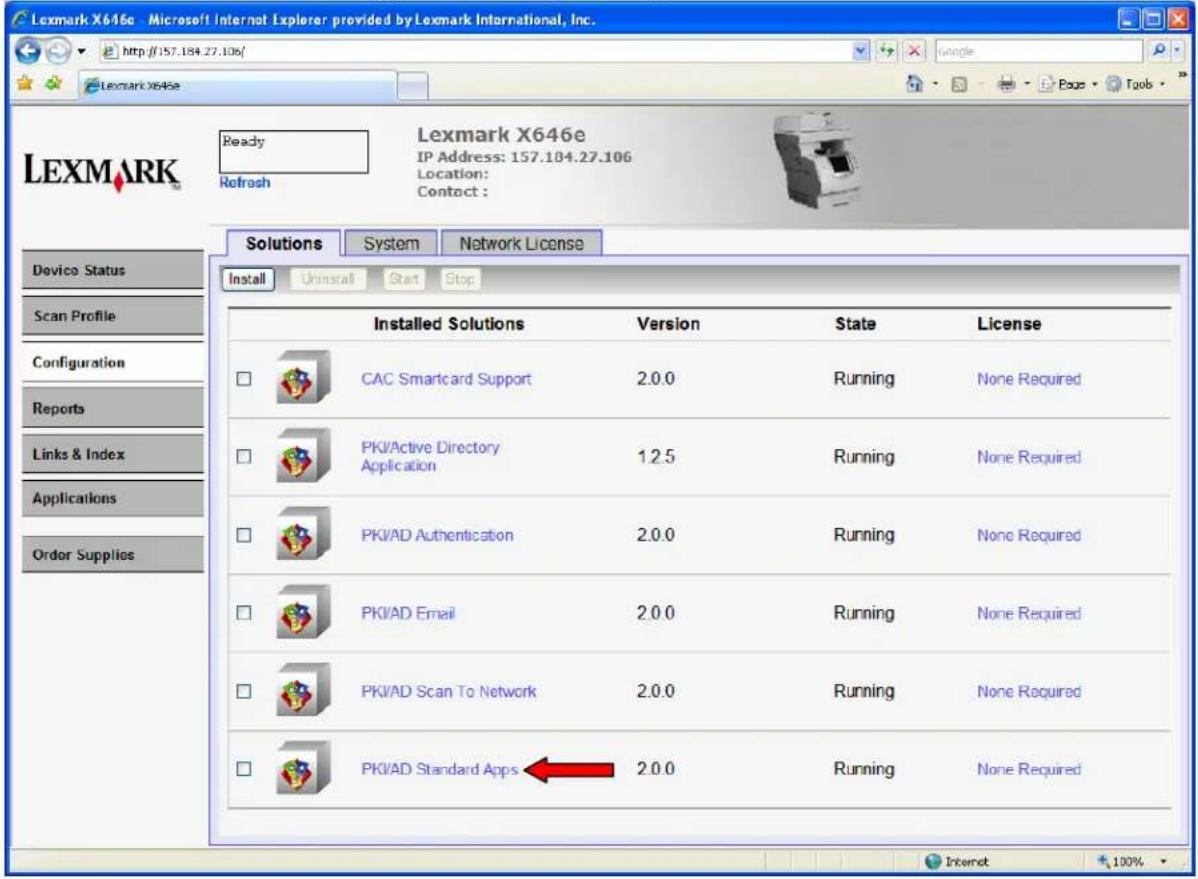The image size is (1198, 879).
Task: Click the red Stop loading icon
Action: click(913, 51)
